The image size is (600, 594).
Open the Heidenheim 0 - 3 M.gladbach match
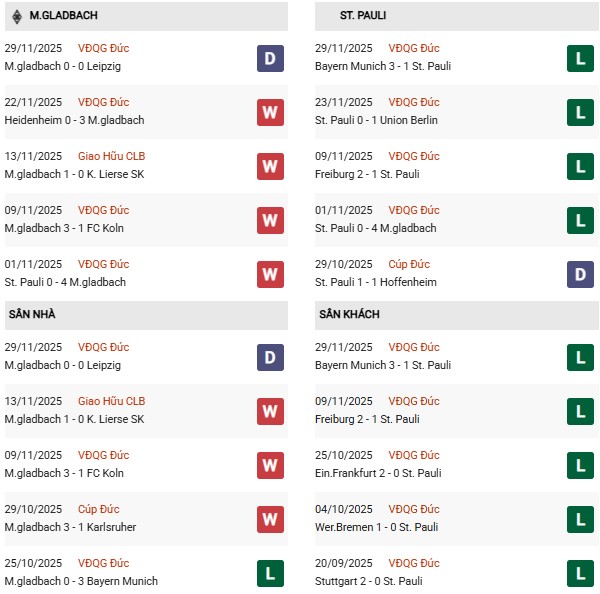pos(74,120)
